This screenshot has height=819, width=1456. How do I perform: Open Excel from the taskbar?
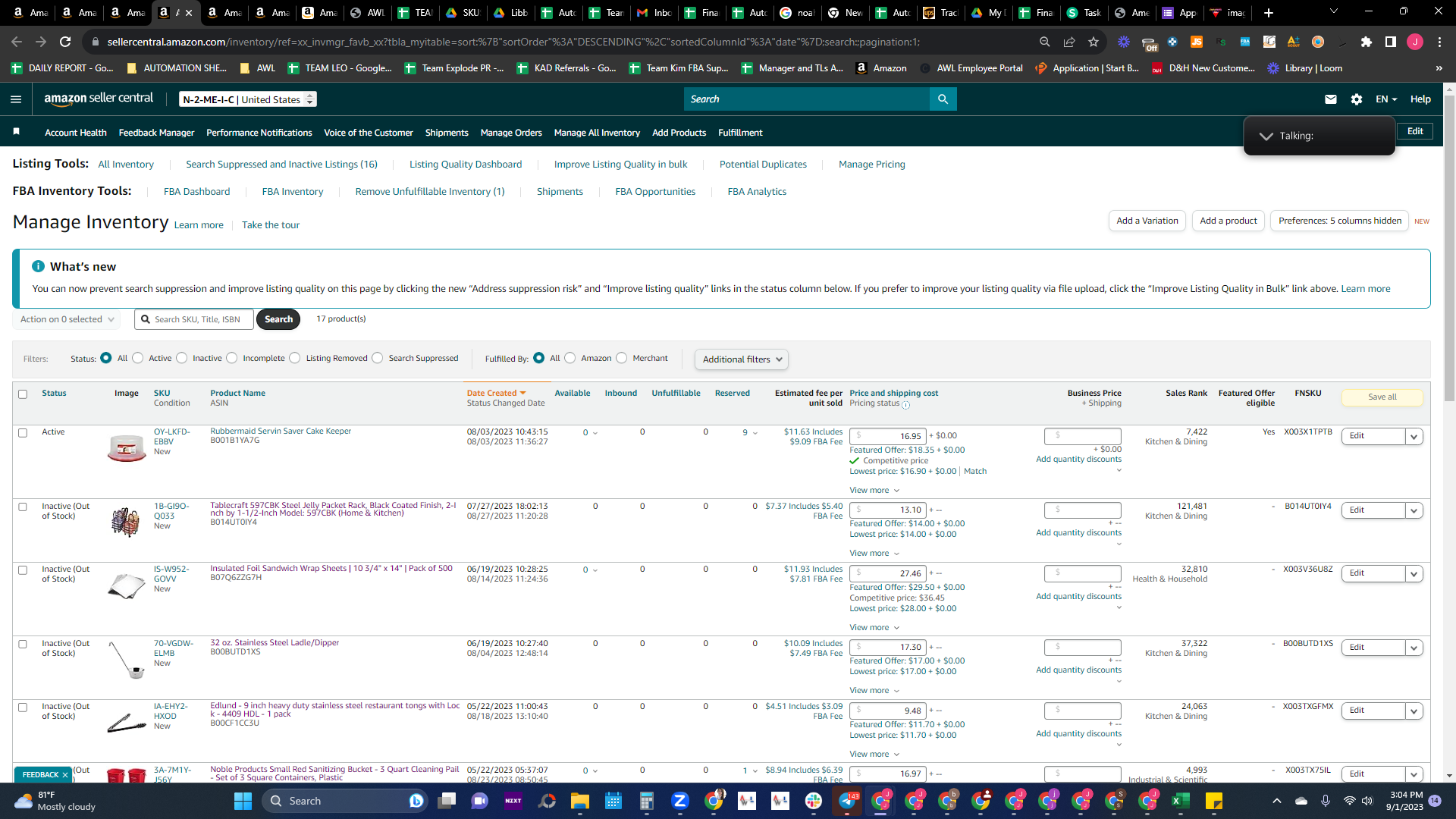point(1181,801)
